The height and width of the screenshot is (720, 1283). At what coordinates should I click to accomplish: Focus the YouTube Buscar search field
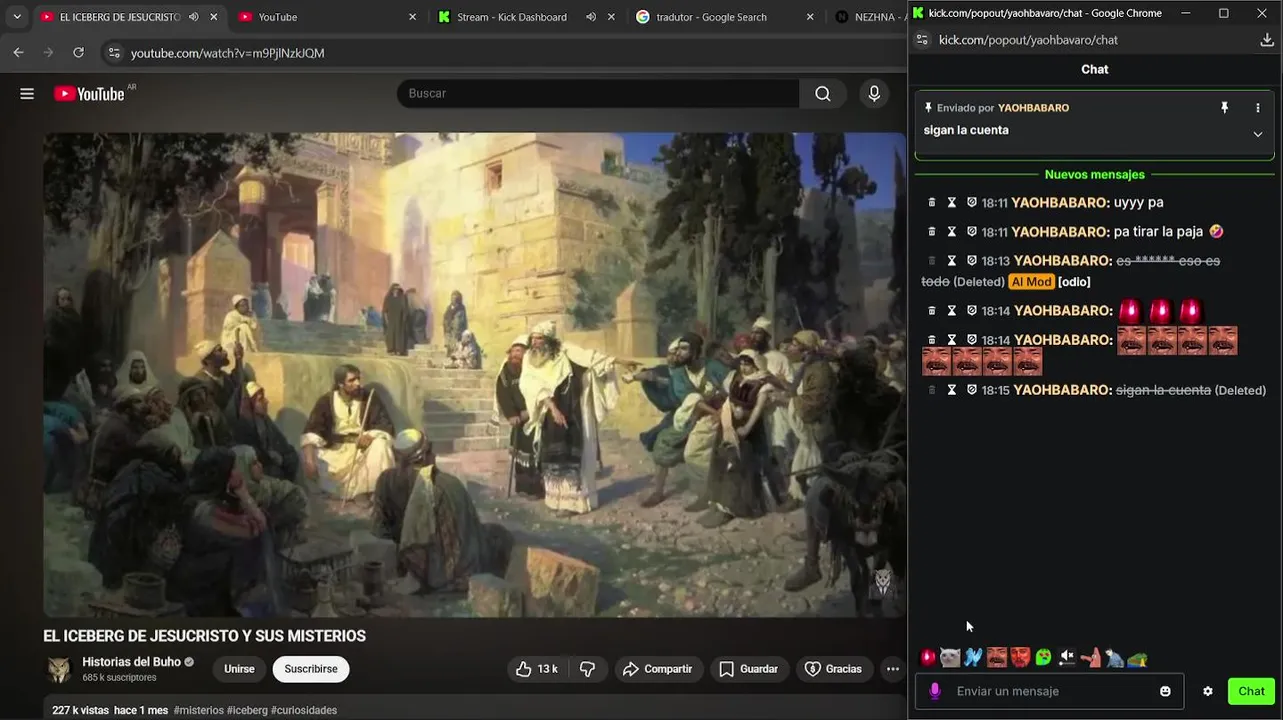598,93
